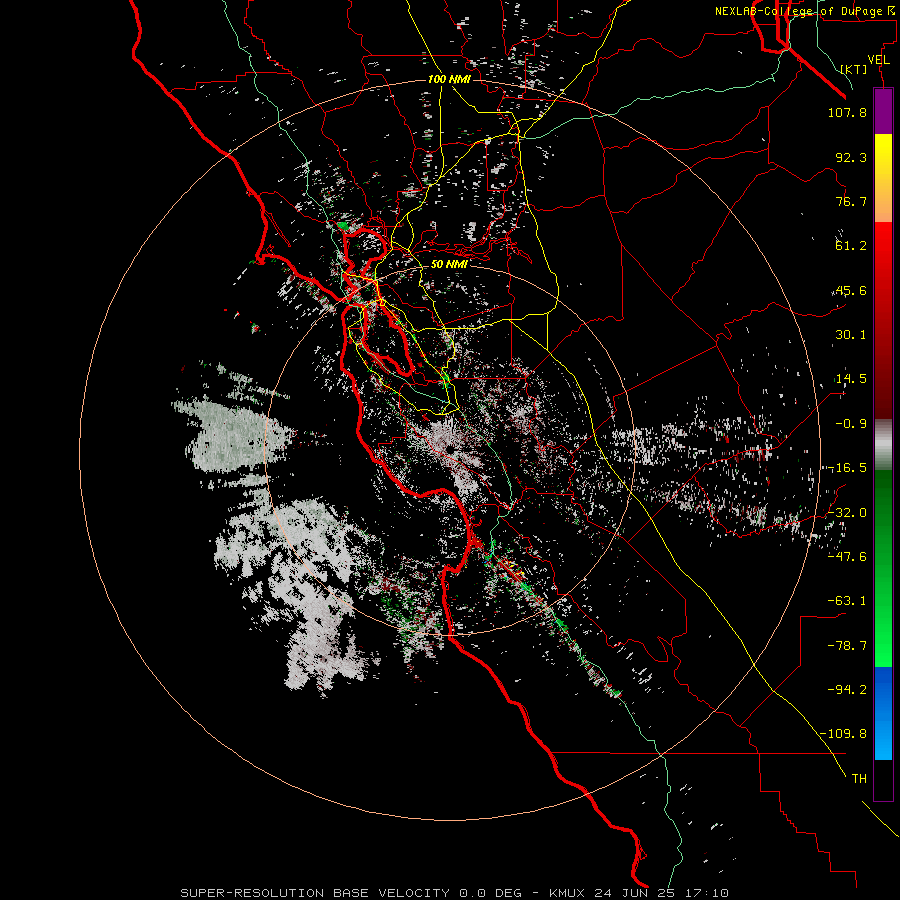Screen dimensions: 900x900
Task: Select the 45.6 legend value
Action: (x=851, y=290)
